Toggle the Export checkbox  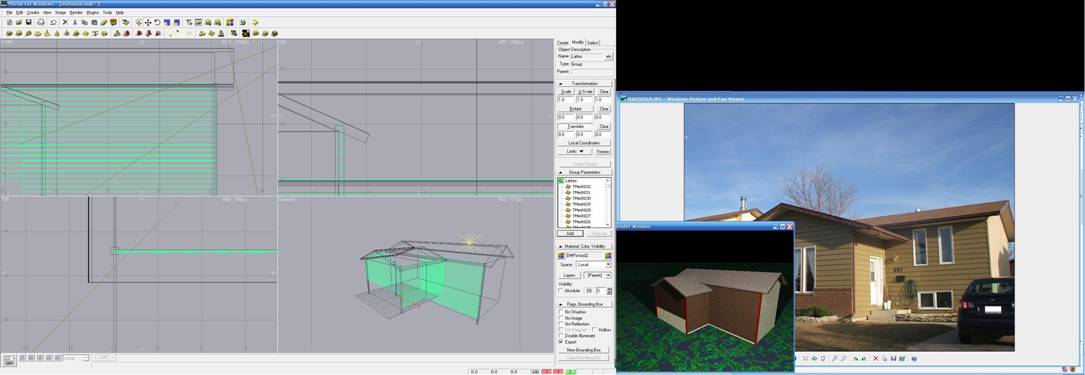tap(560, 342)
